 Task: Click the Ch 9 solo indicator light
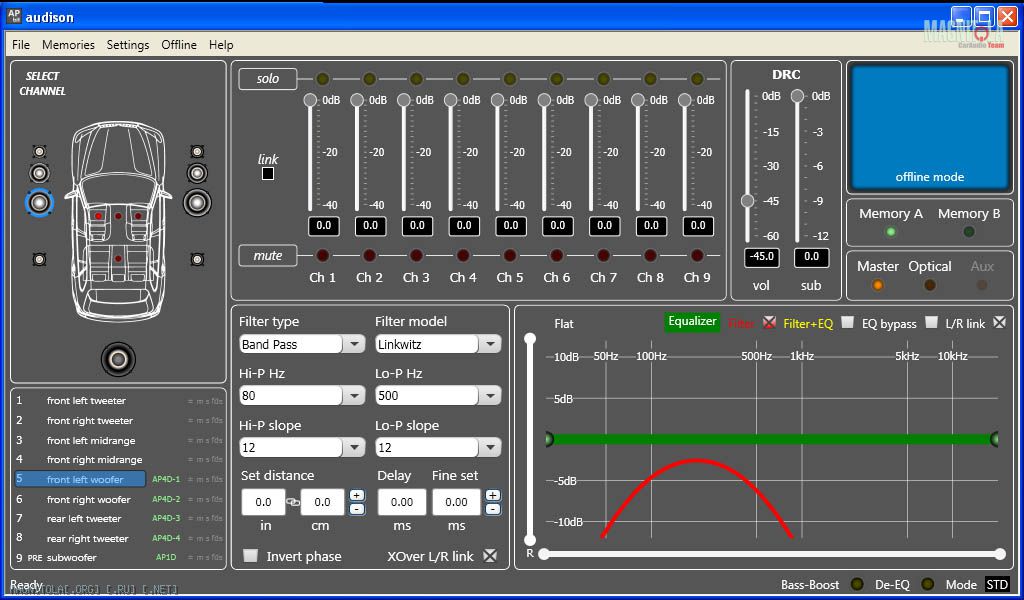(x=697, y=79)
